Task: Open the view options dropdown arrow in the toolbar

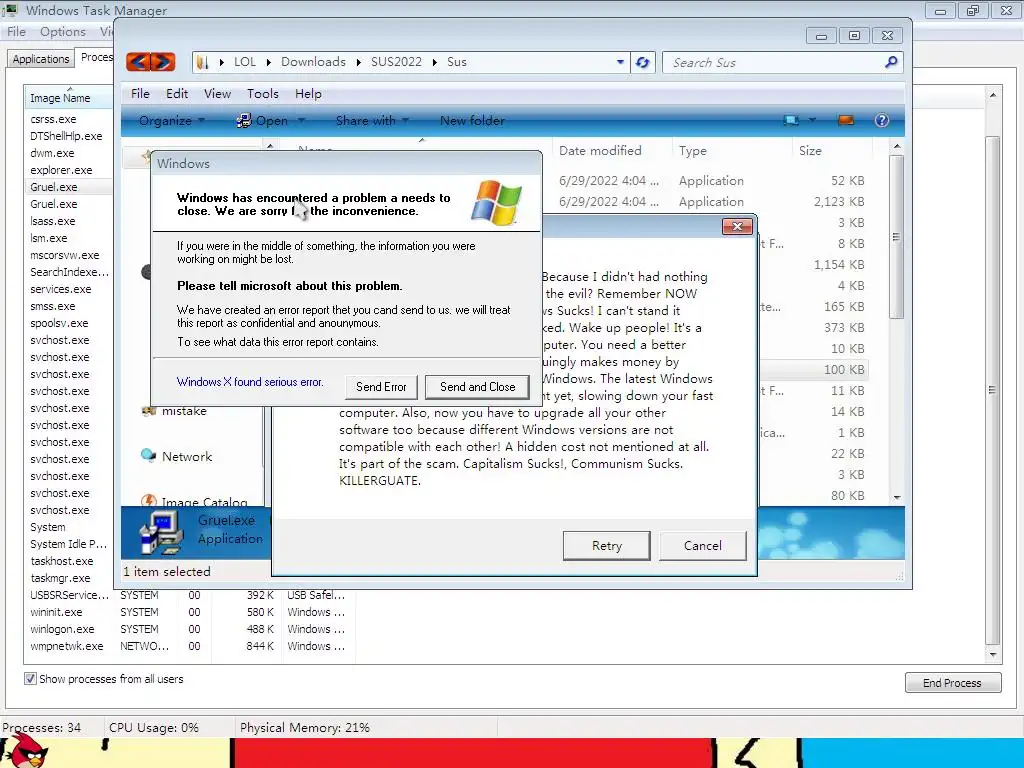Action: coord(812,120)
